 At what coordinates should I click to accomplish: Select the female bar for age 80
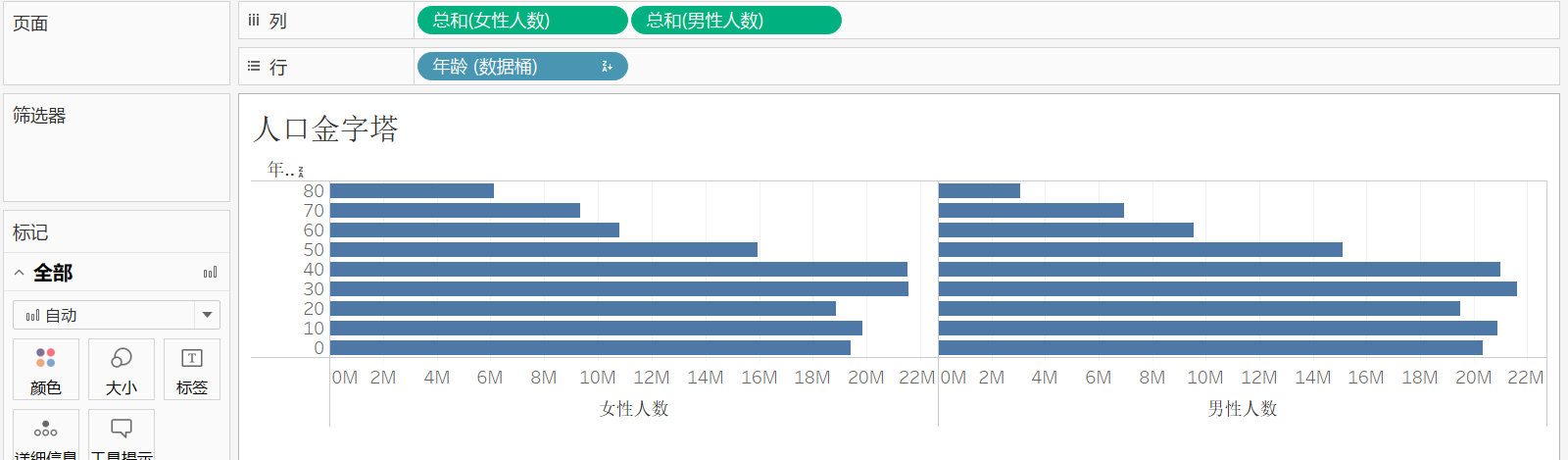(412, 191)
